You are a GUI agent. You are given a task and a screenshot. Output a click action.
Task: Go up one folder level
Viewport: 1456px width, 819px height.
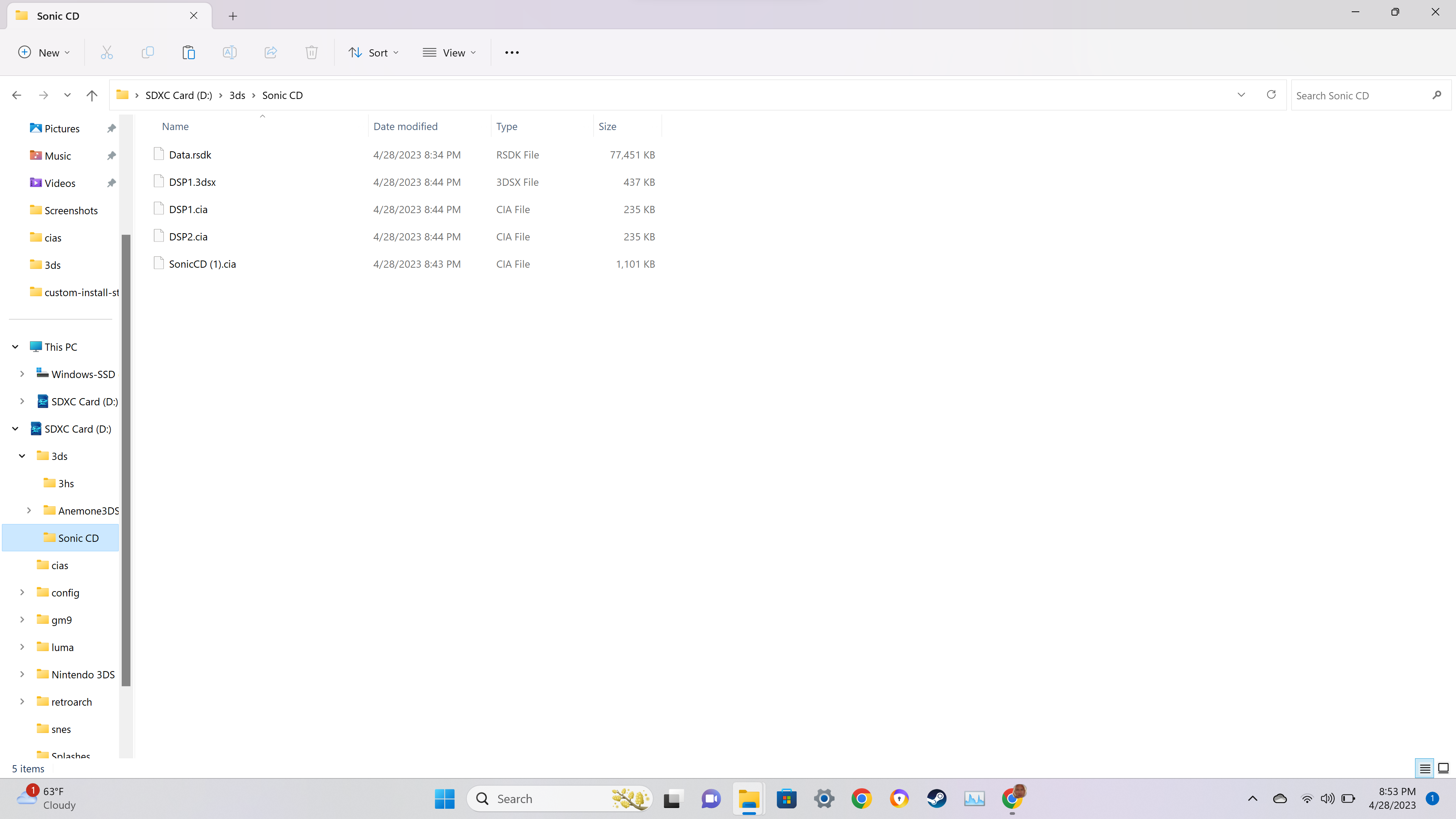[x=91, y=96]
